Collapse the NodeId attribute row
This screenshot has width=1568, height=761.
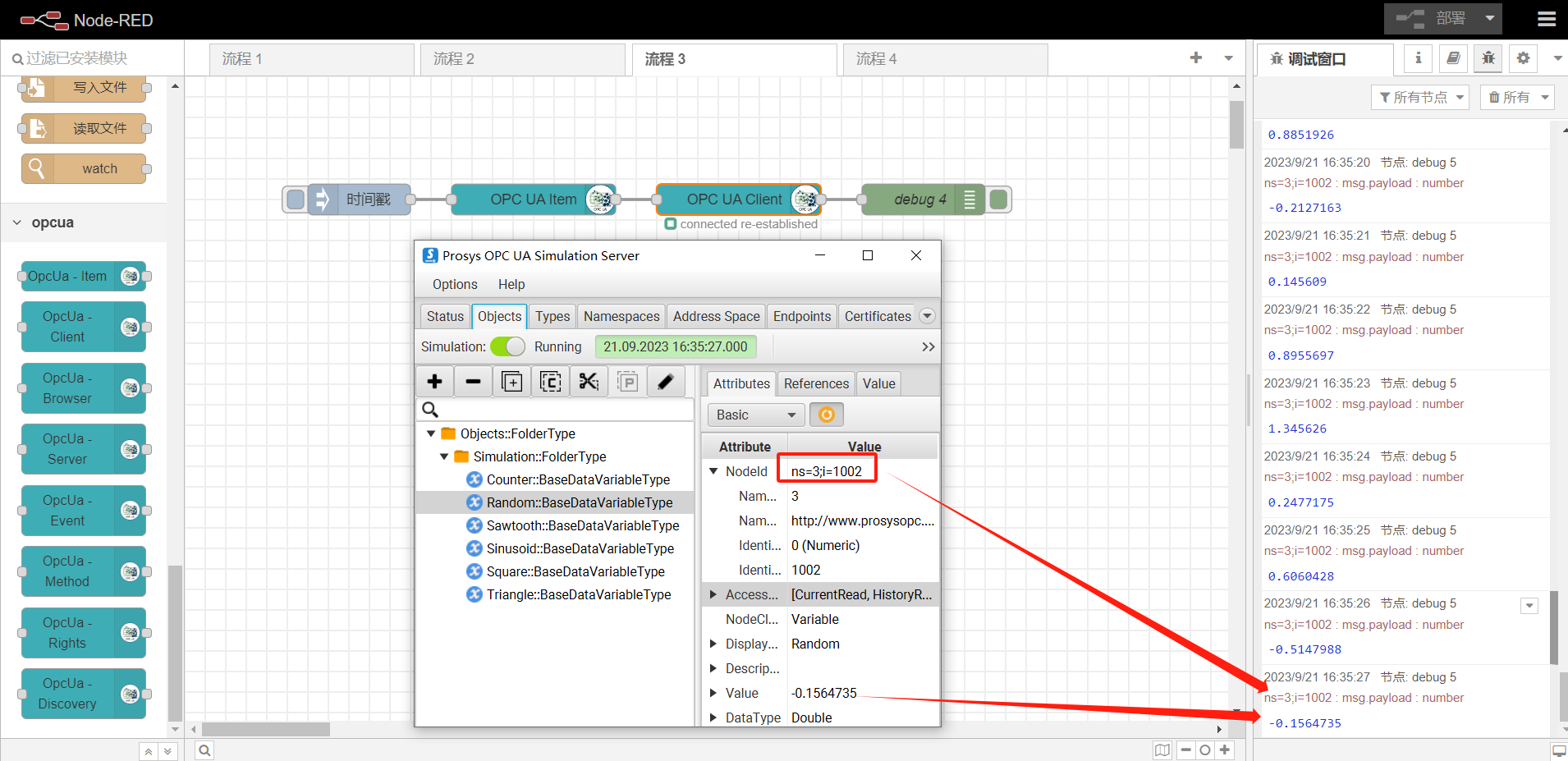click(713, 471)
